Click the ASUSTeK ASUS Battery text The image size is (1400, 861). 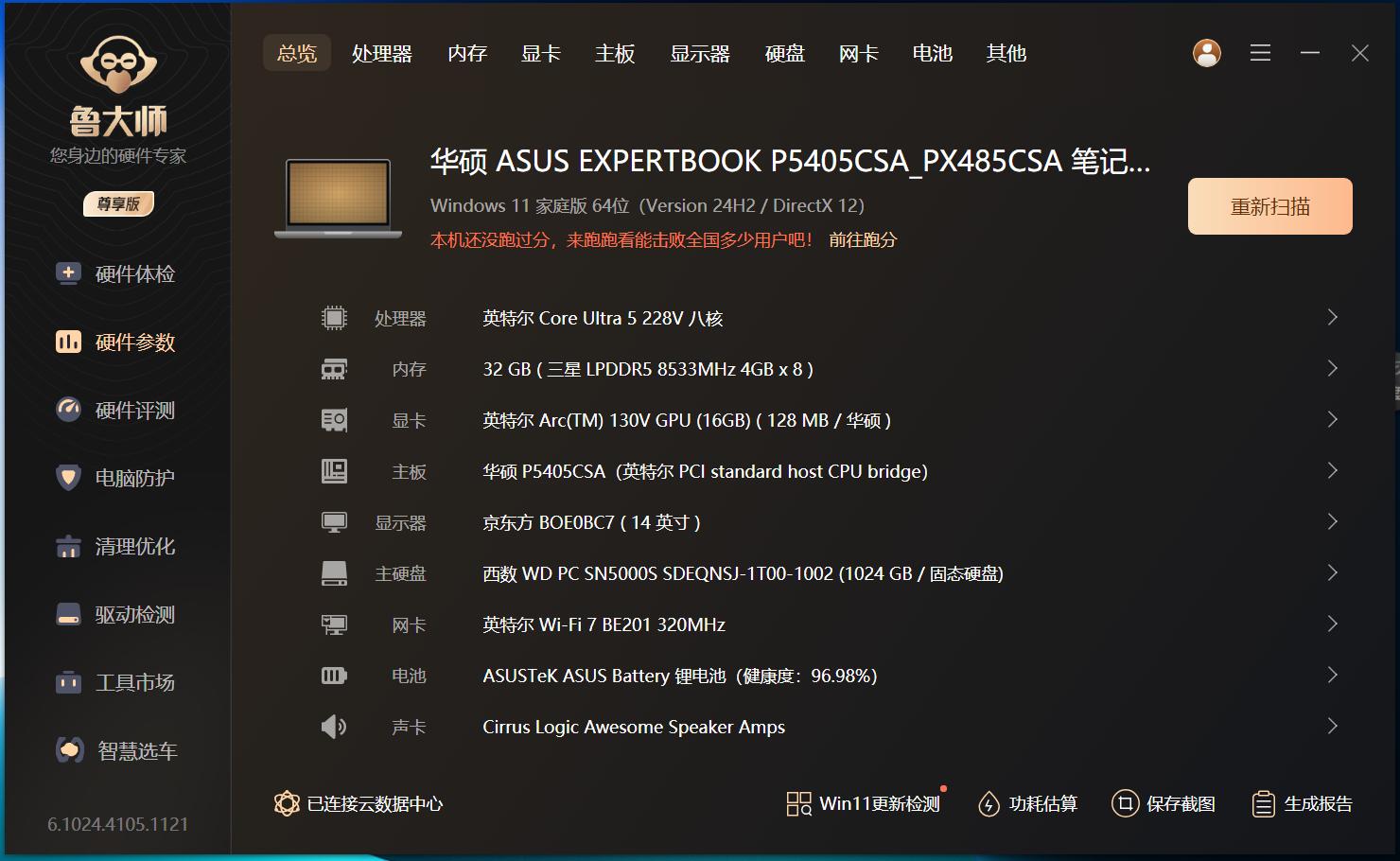coord(680,676)
